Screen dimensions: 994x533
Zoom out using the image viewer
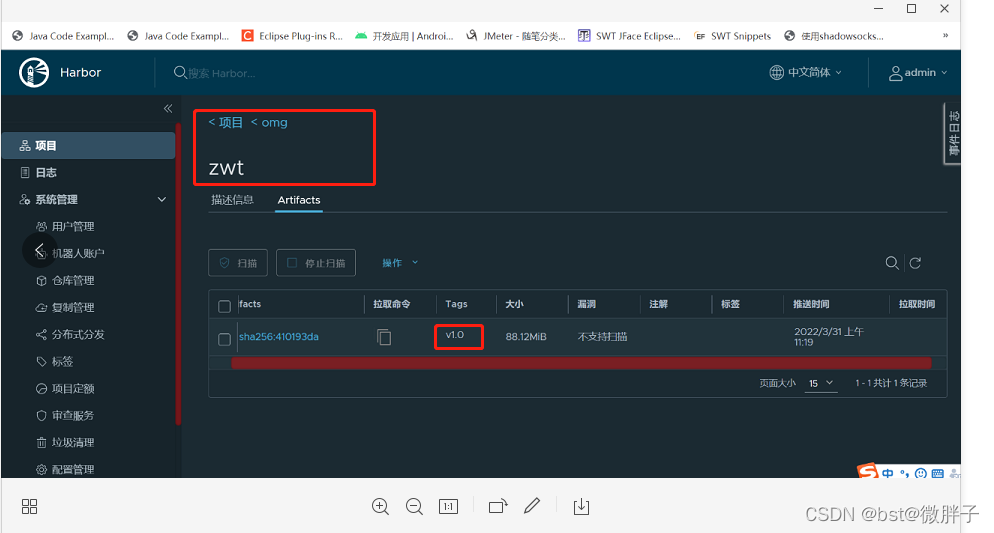coord(414,507)
